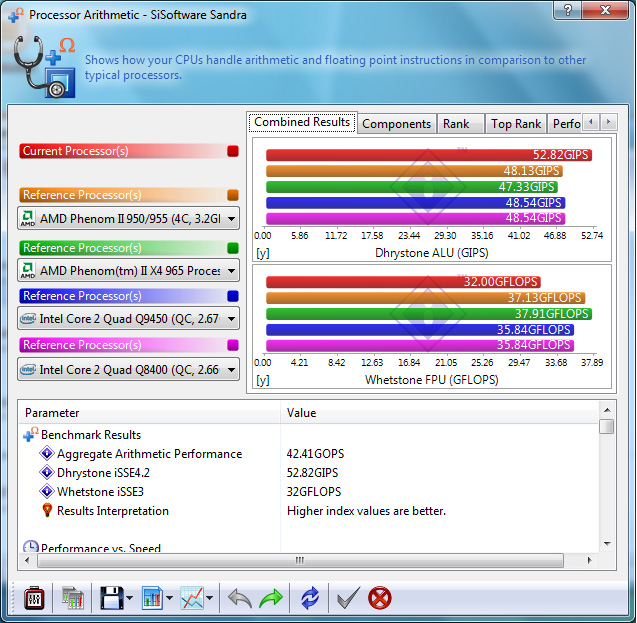Click the [y] axis toggle in Dhrystone chart
The height and width of the screenshot is (623, 637).
[x=262, y=253]
